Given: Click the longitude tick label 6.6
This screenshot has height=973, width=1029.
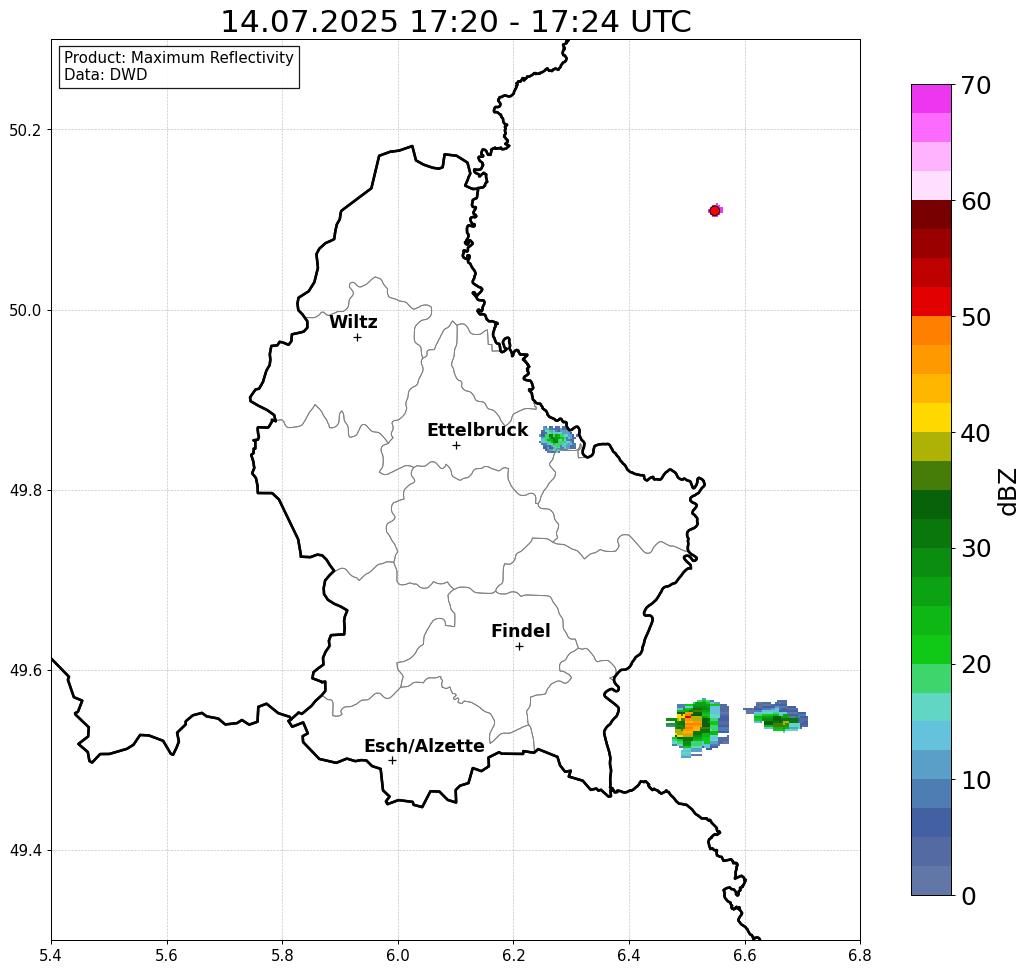Looking at the screenshot, I should (744, 956).
